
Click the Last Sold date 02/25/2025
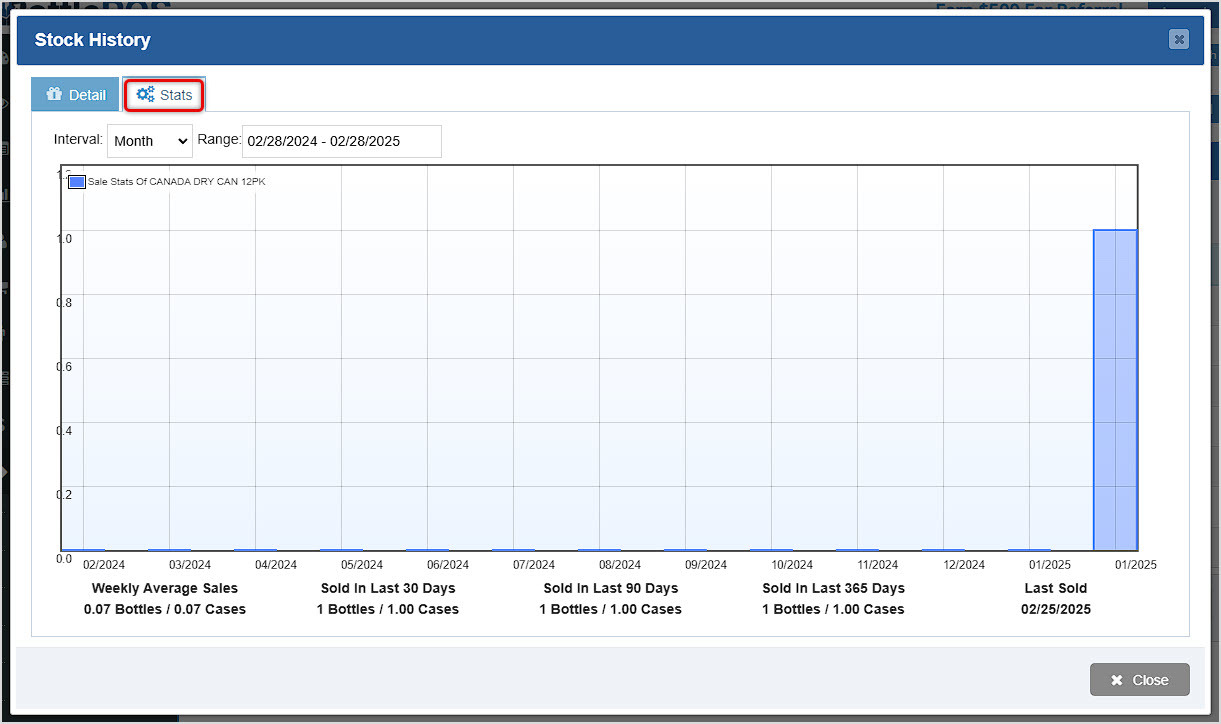1055,609
